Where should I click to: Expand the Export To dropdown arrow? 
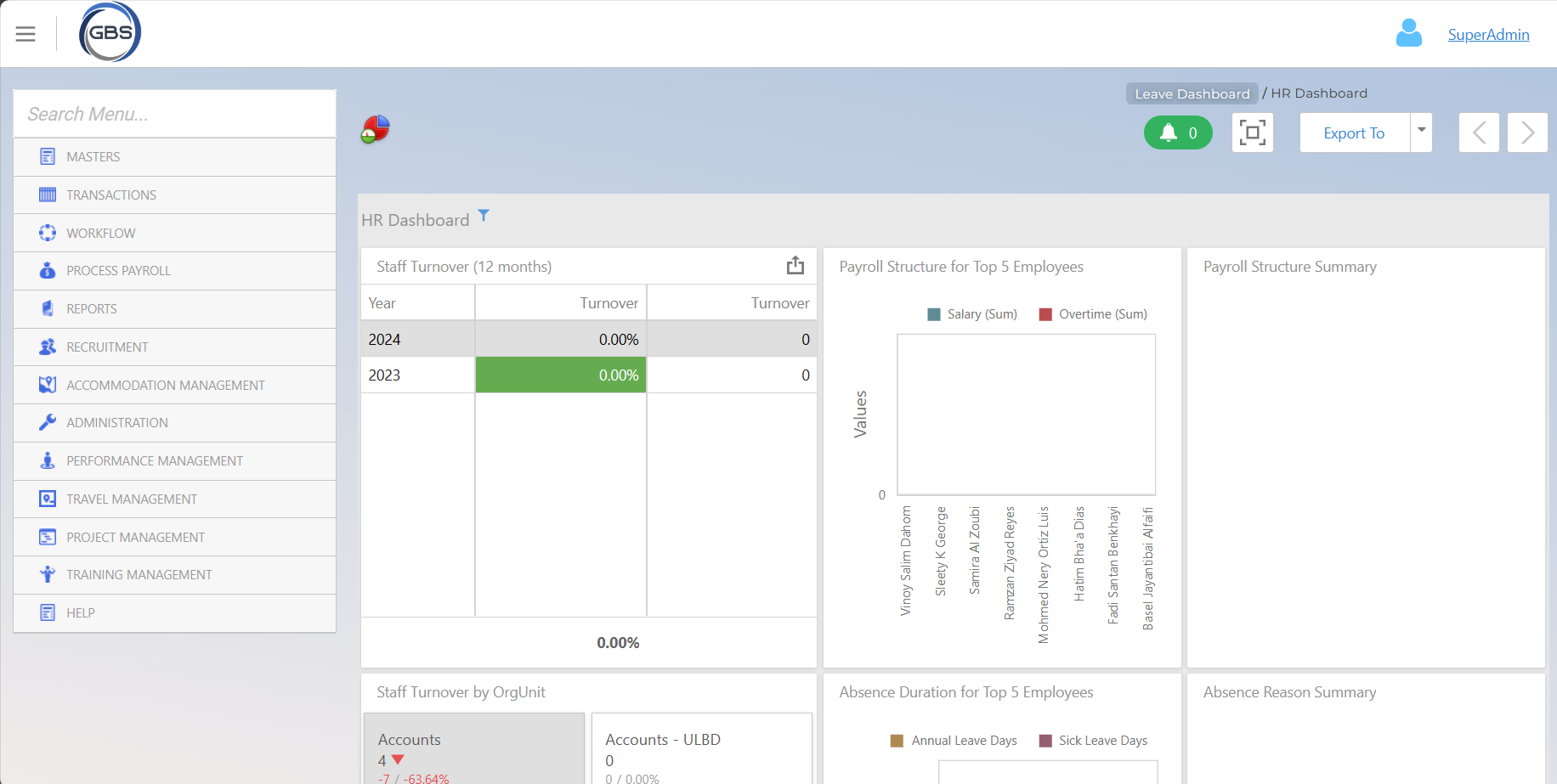1421,132
